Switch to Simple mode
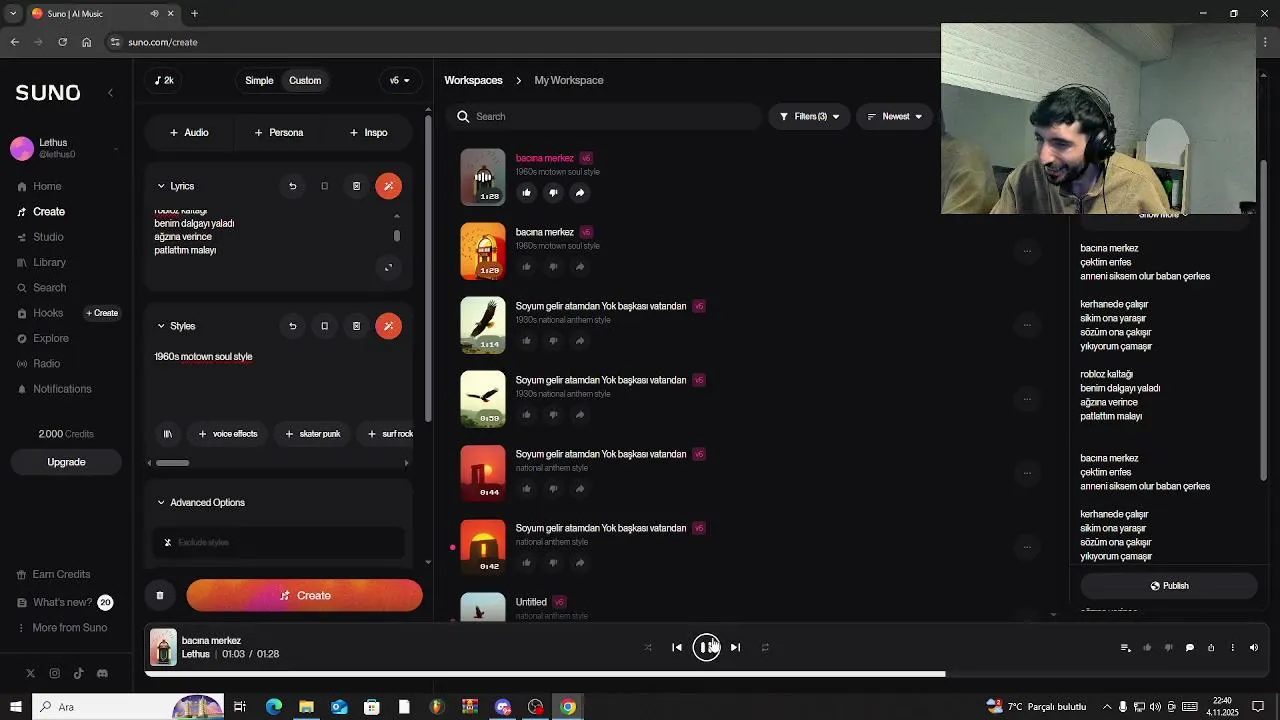 259,81
